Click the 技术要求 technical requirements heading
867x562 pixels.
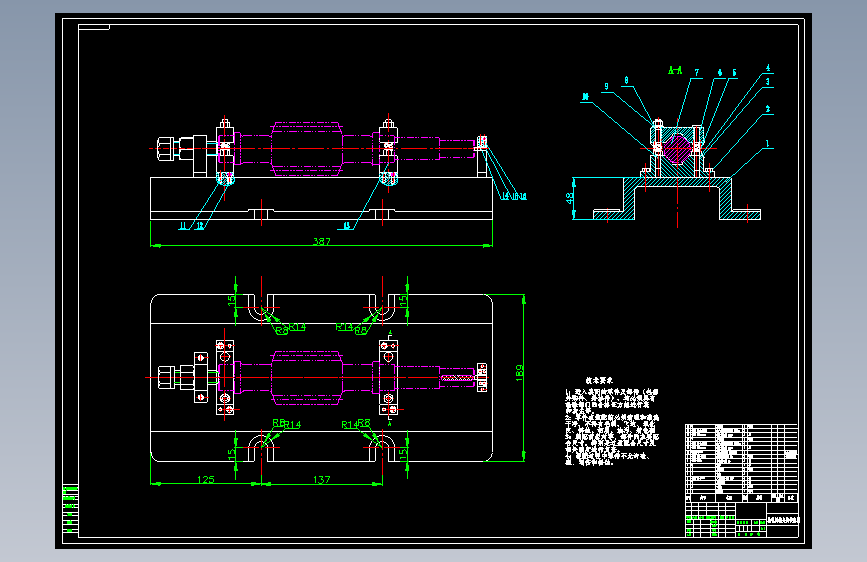coord(599,381)
